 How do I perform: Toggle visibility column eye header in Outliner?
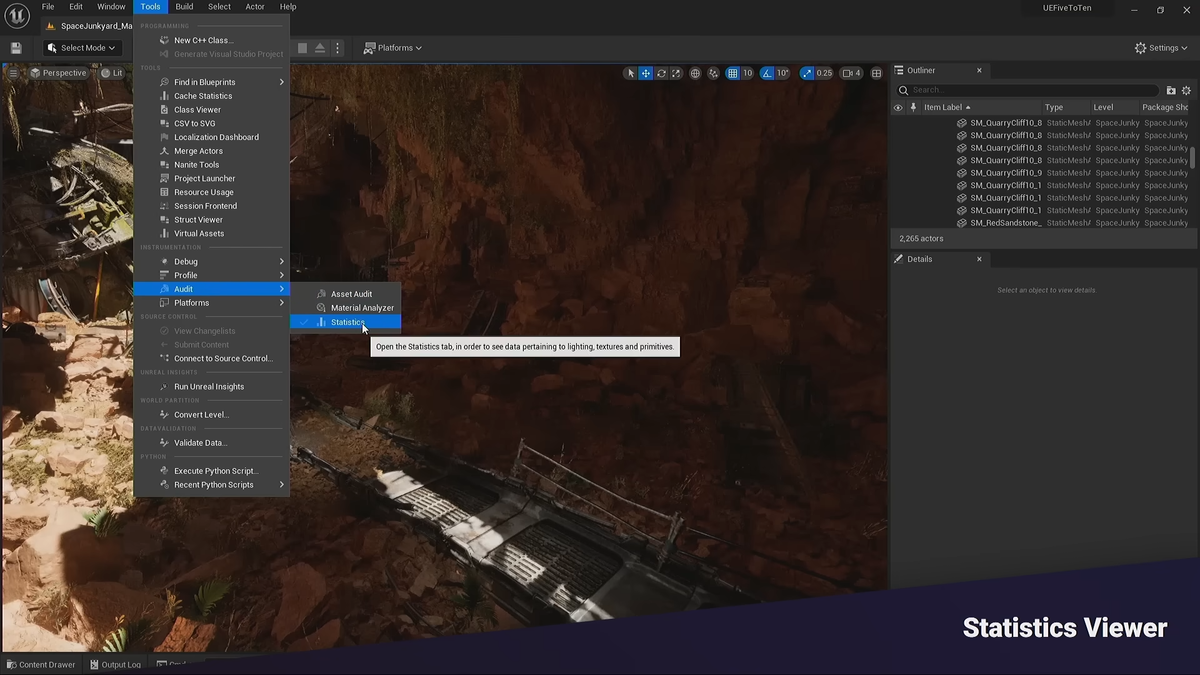coord(898,107)
